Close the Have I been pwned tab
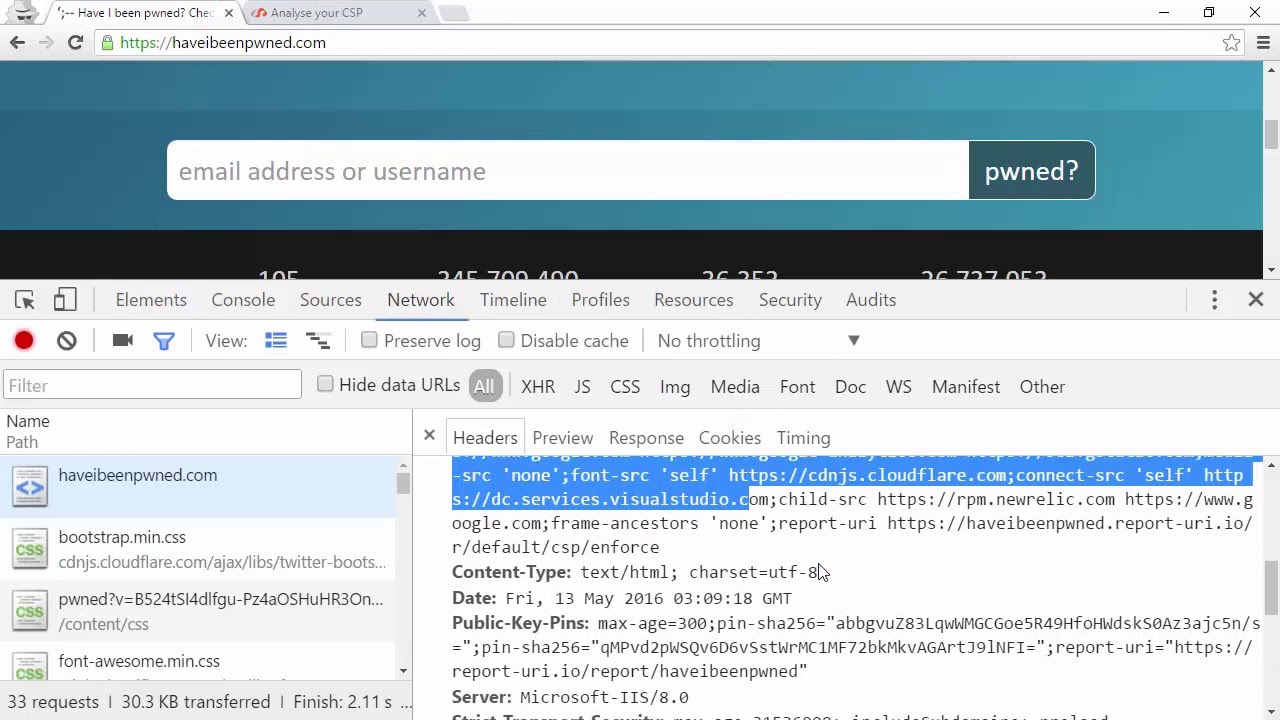This screenshot has width=1280, height=720. 229,13
